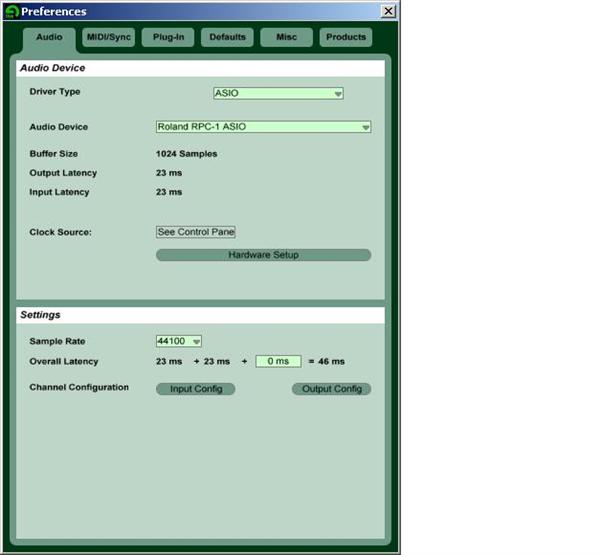Click the Settings section header
The width and height of the screenshot is (600, 555).
201,315
